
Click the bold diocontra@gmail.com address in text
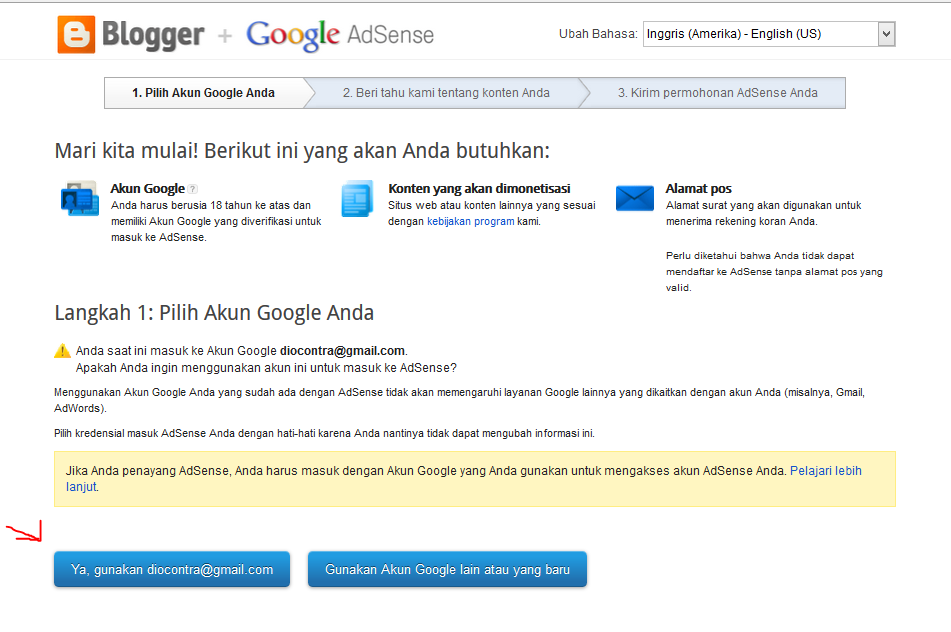pos(342,351)
